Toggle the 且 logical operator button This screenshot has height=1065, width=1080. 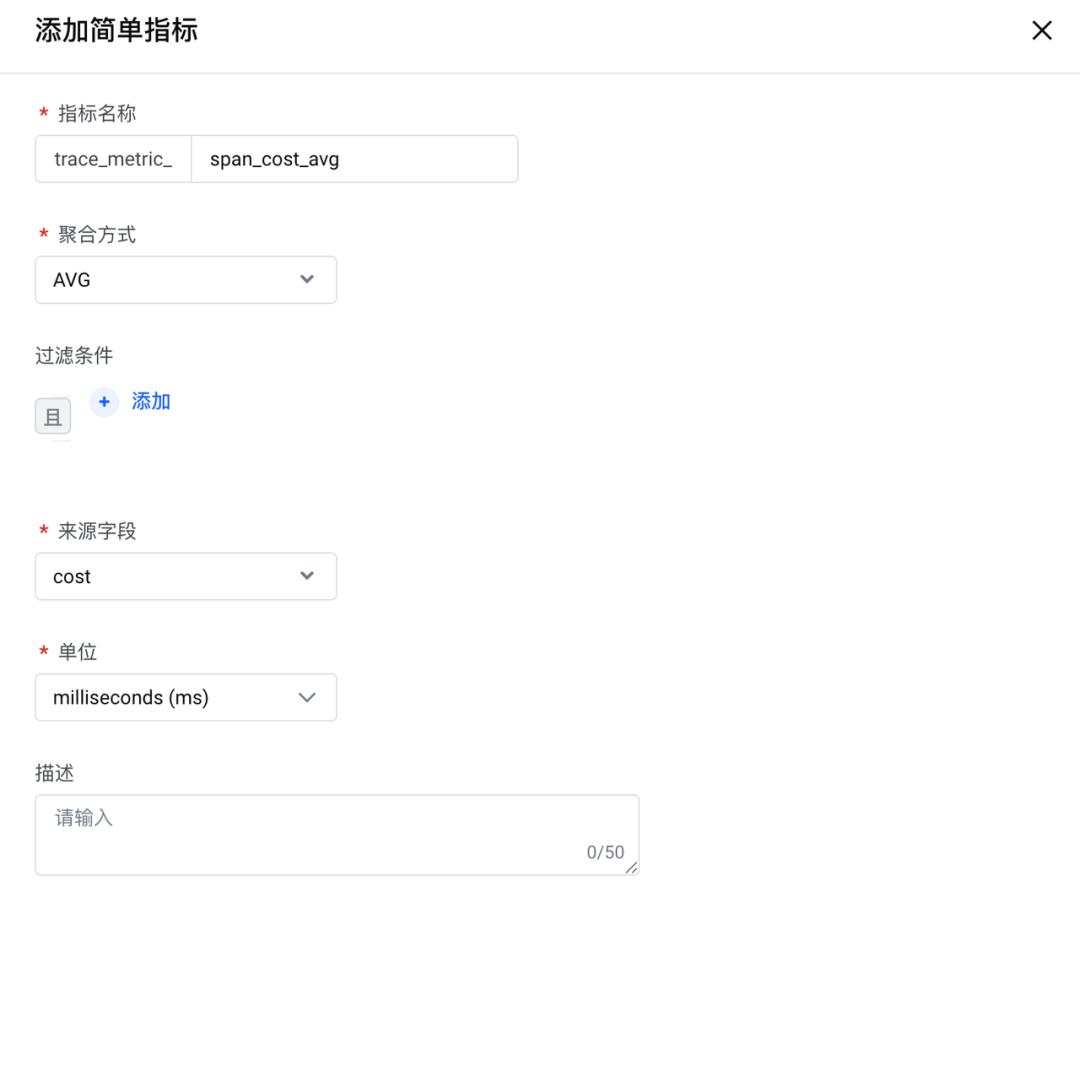(53, 416)
